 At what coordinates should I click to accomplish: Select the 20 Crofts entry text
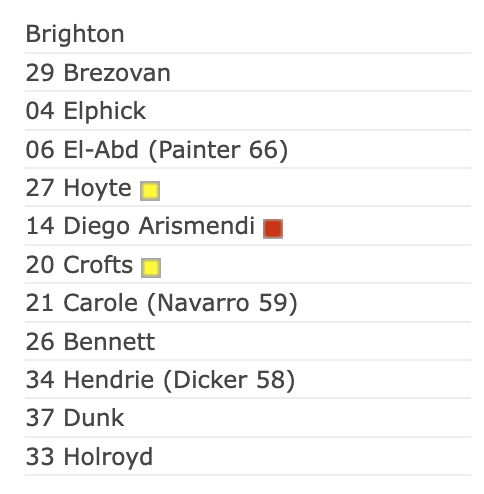[x=79, y=265]
